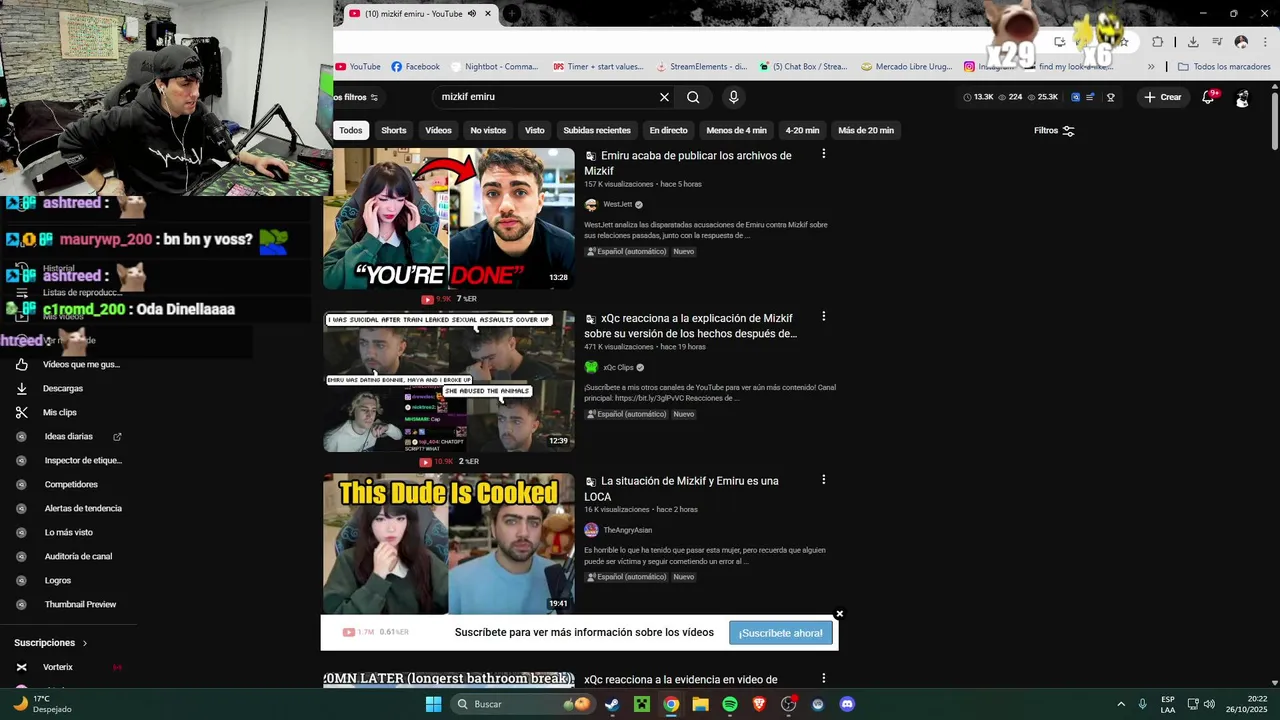
Task: Close the Suscríbete information banner
Action: click(840, 614)
